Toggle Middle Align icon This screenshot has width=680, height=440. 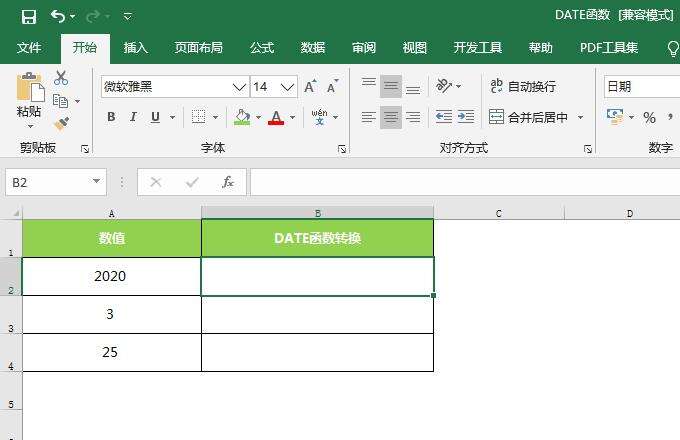click(x=391, y=86)
